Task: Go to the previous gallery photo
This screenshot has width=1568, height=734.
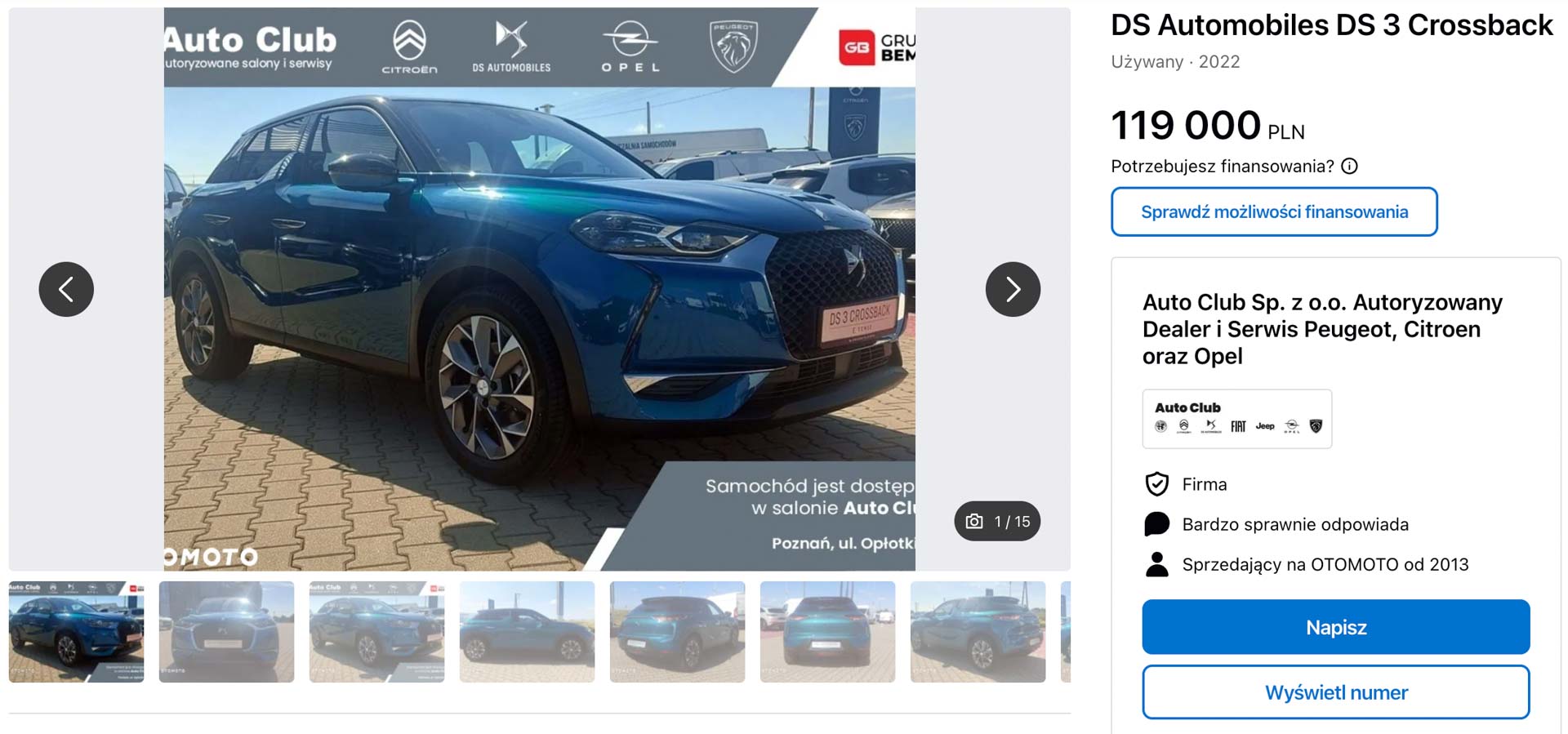Action: 66,289
